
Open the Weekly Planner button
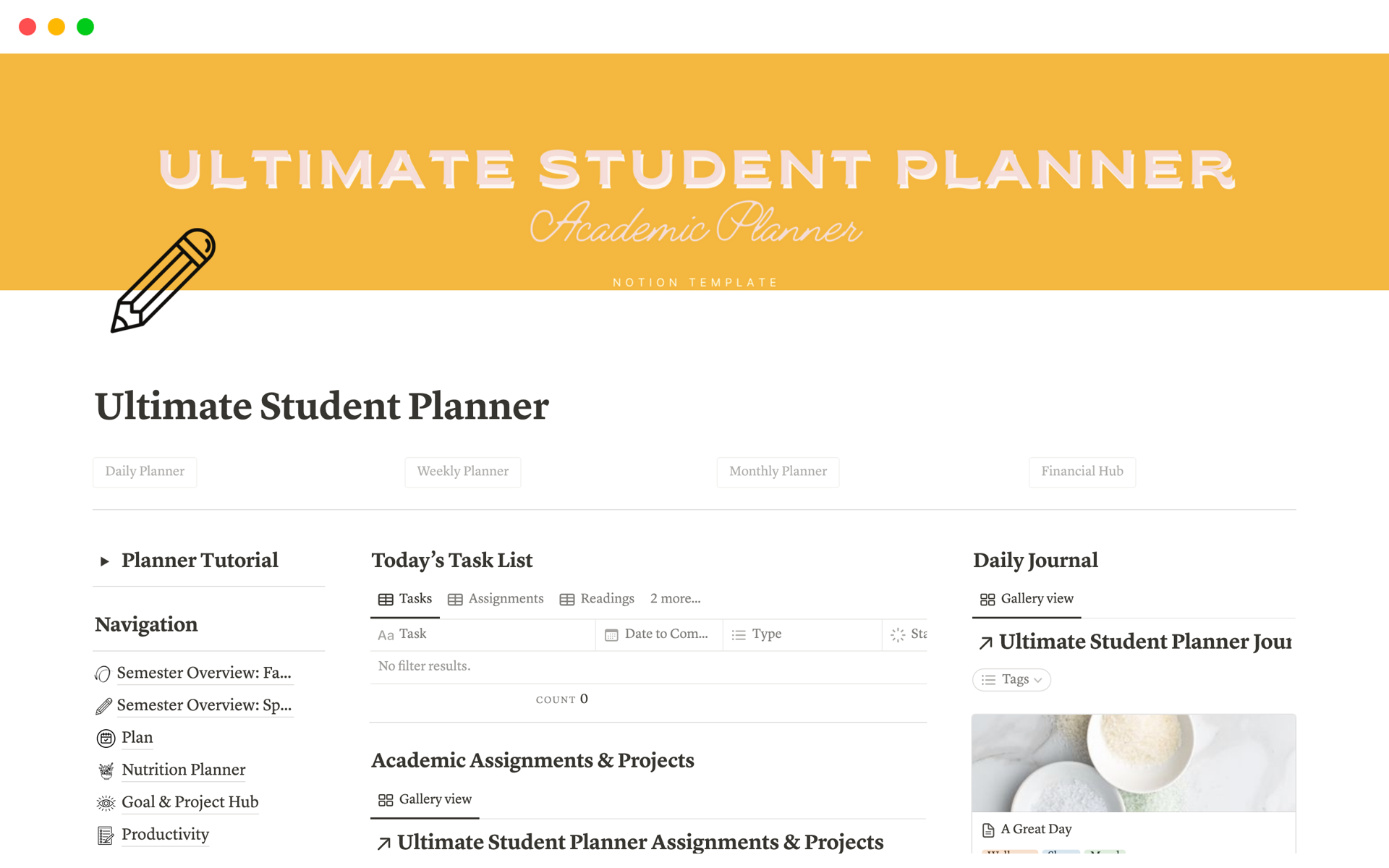(x=462, y=472)
